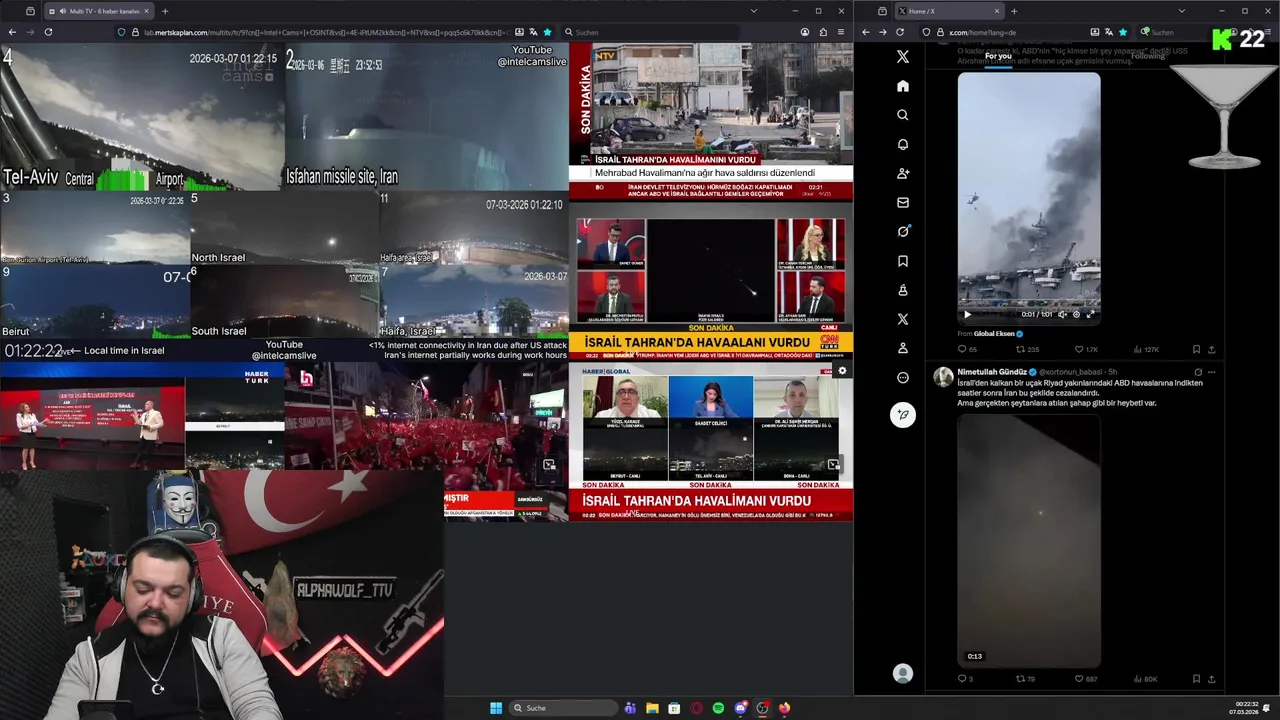
Task: Open X Home from the sidebar
Action: click(903, 86)
